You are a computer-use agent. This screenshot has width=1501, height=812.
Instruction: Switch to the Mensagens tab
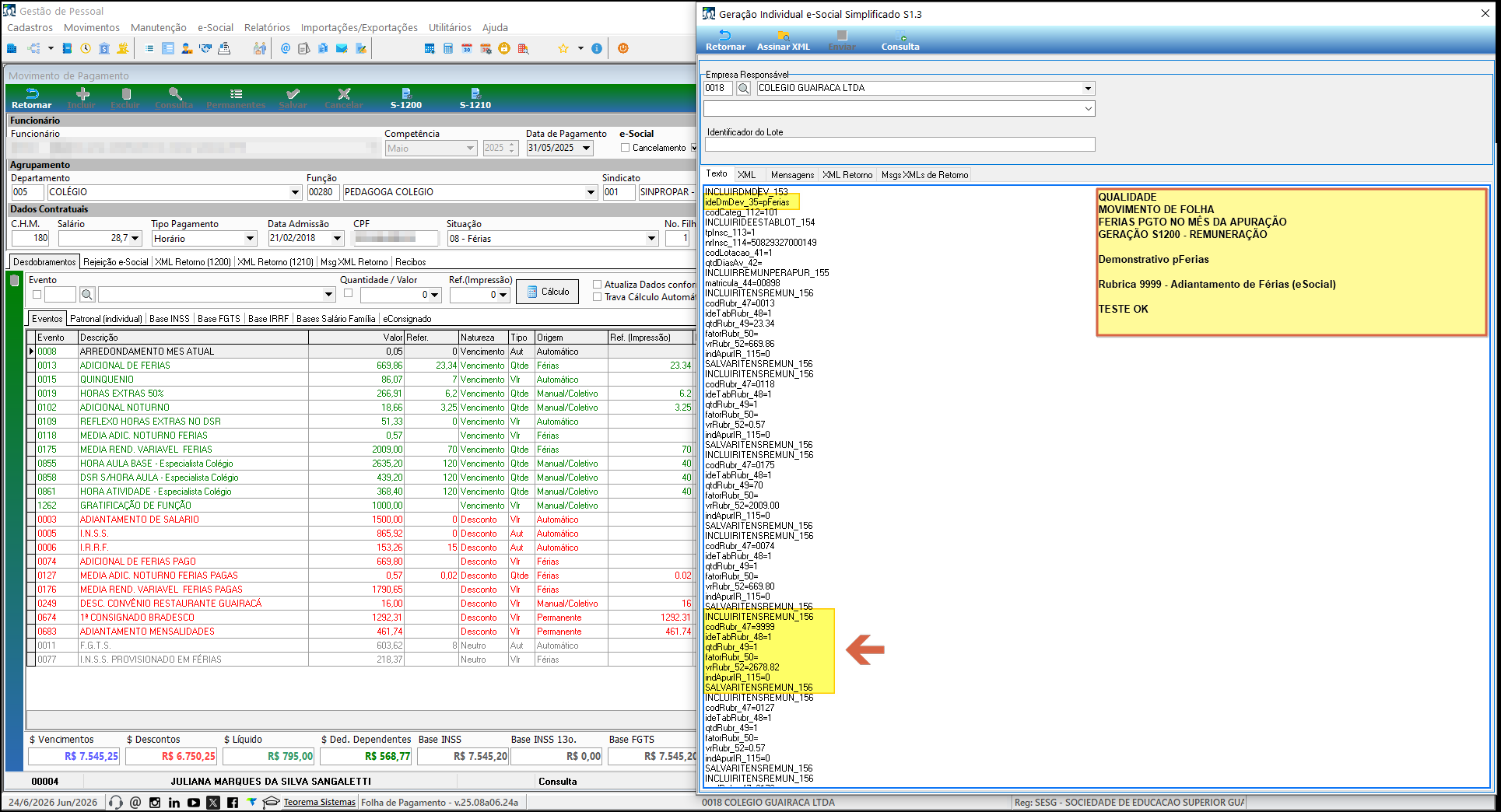(792, 175)
